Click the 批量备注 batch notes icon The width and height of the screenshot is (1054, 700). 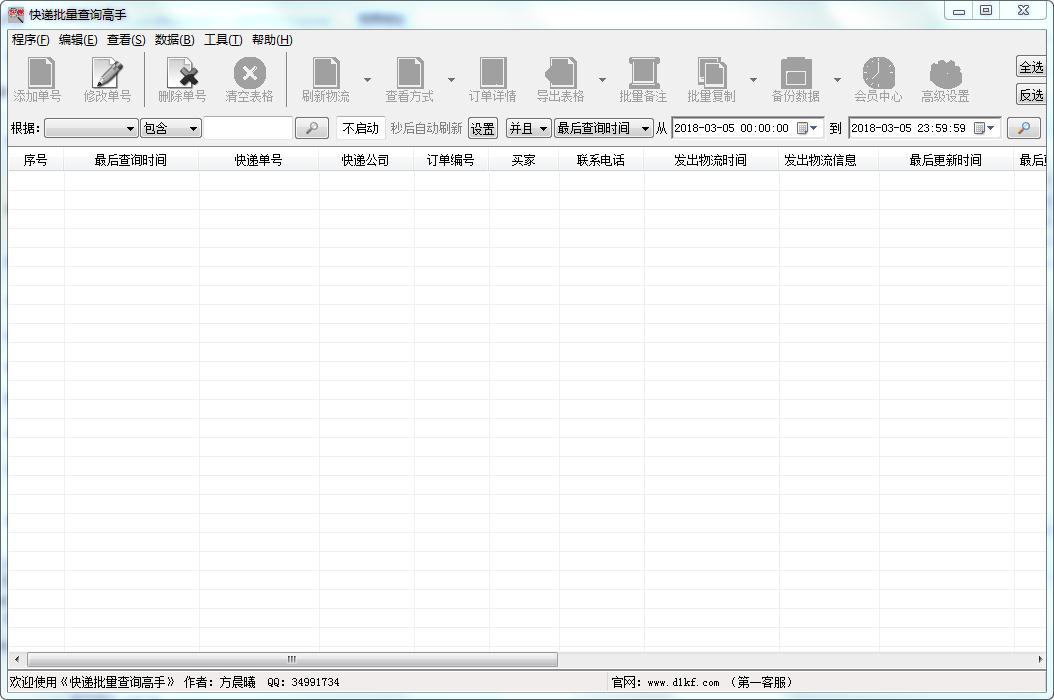643,75
